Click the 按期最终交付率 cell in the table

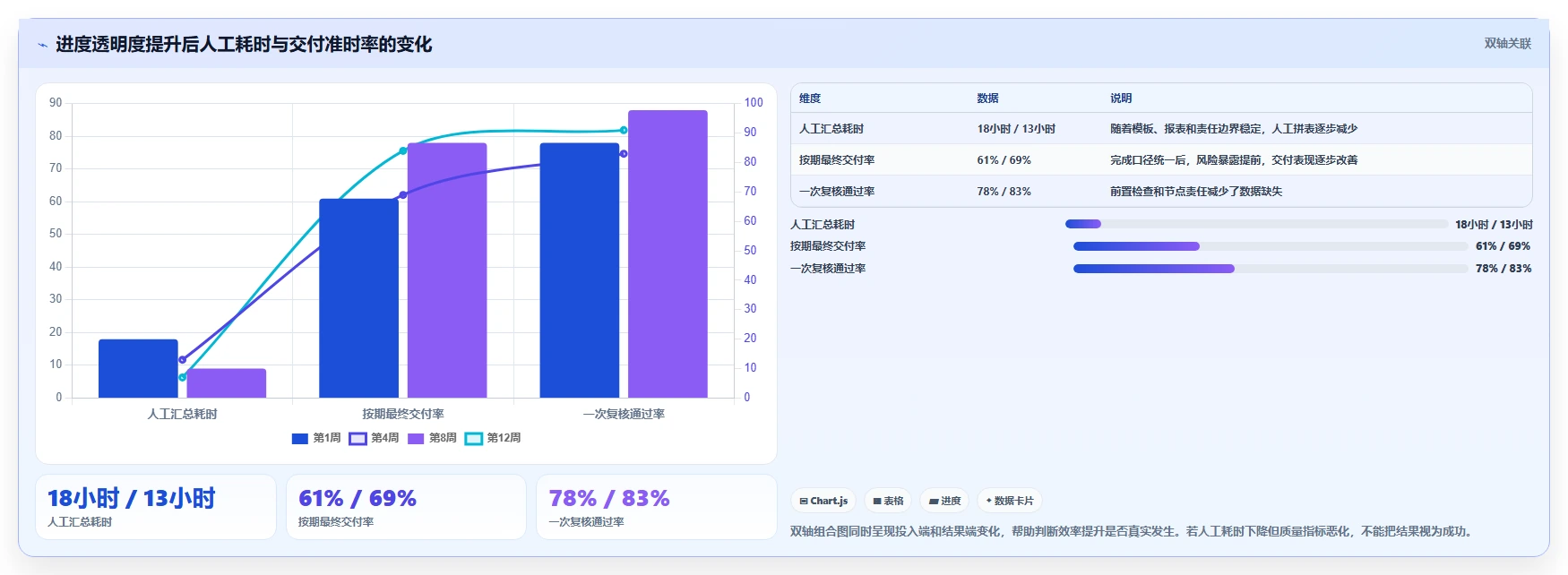(x=837, y=160)
